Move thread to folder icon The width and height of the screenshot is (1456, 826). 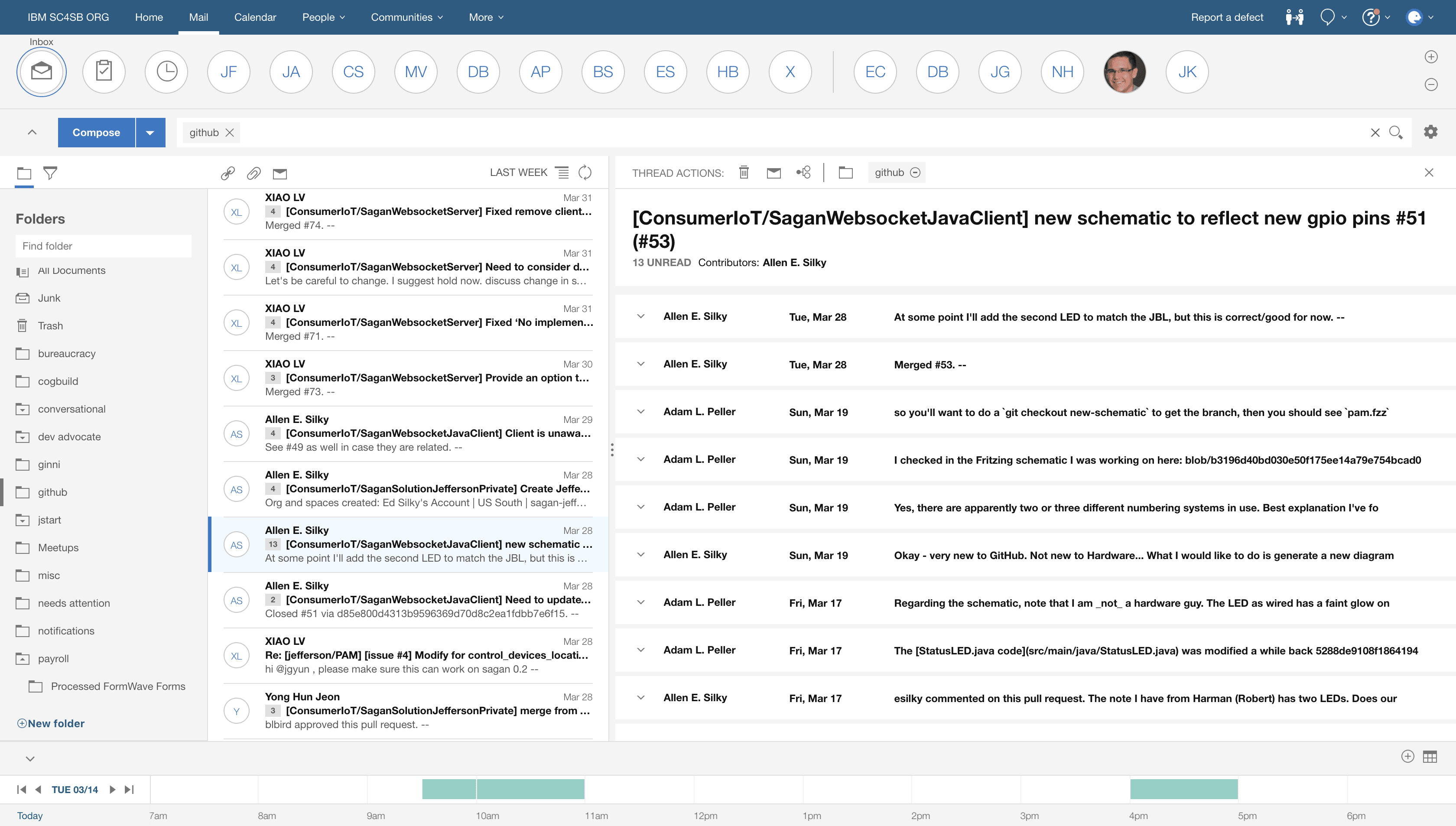coord(846,172)
